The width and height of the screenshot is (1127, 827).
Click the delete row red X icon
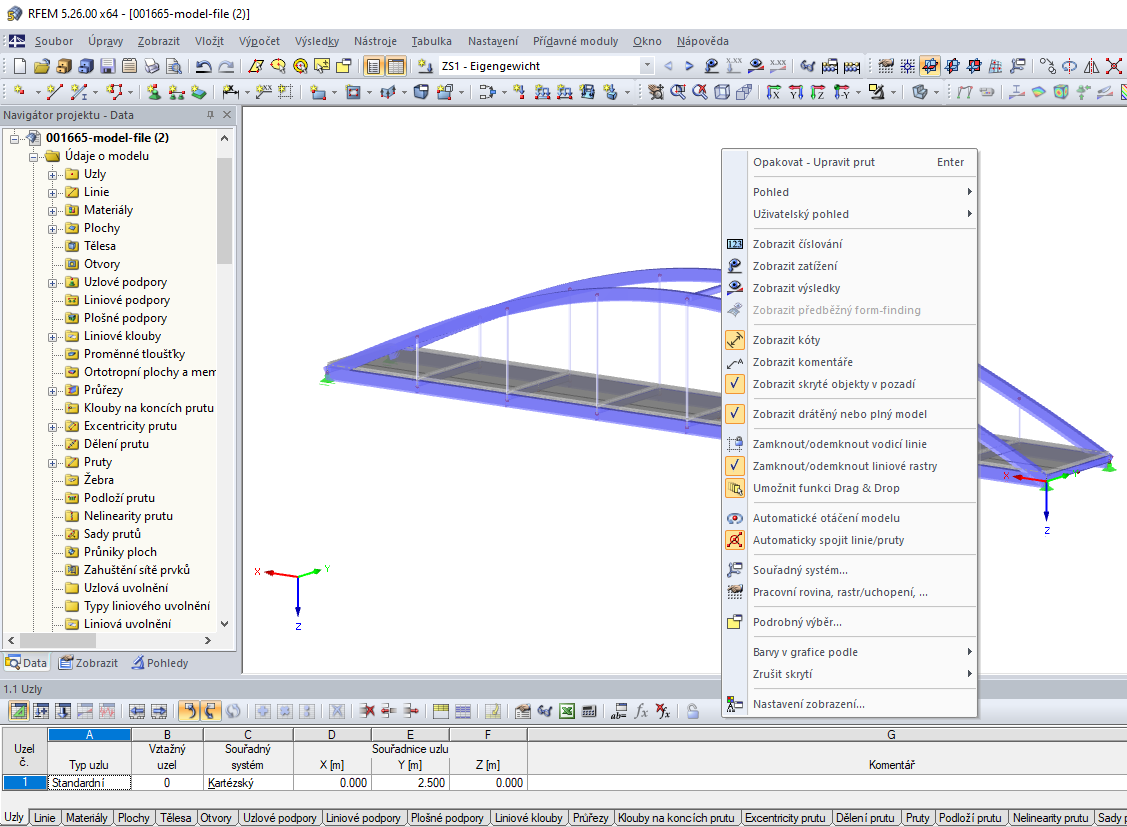click(367, 711)
